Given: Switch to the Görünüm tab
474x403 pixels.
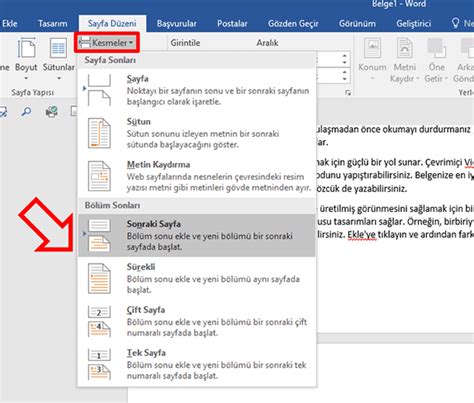Looking at the screenshot, I should click(357, 24).
